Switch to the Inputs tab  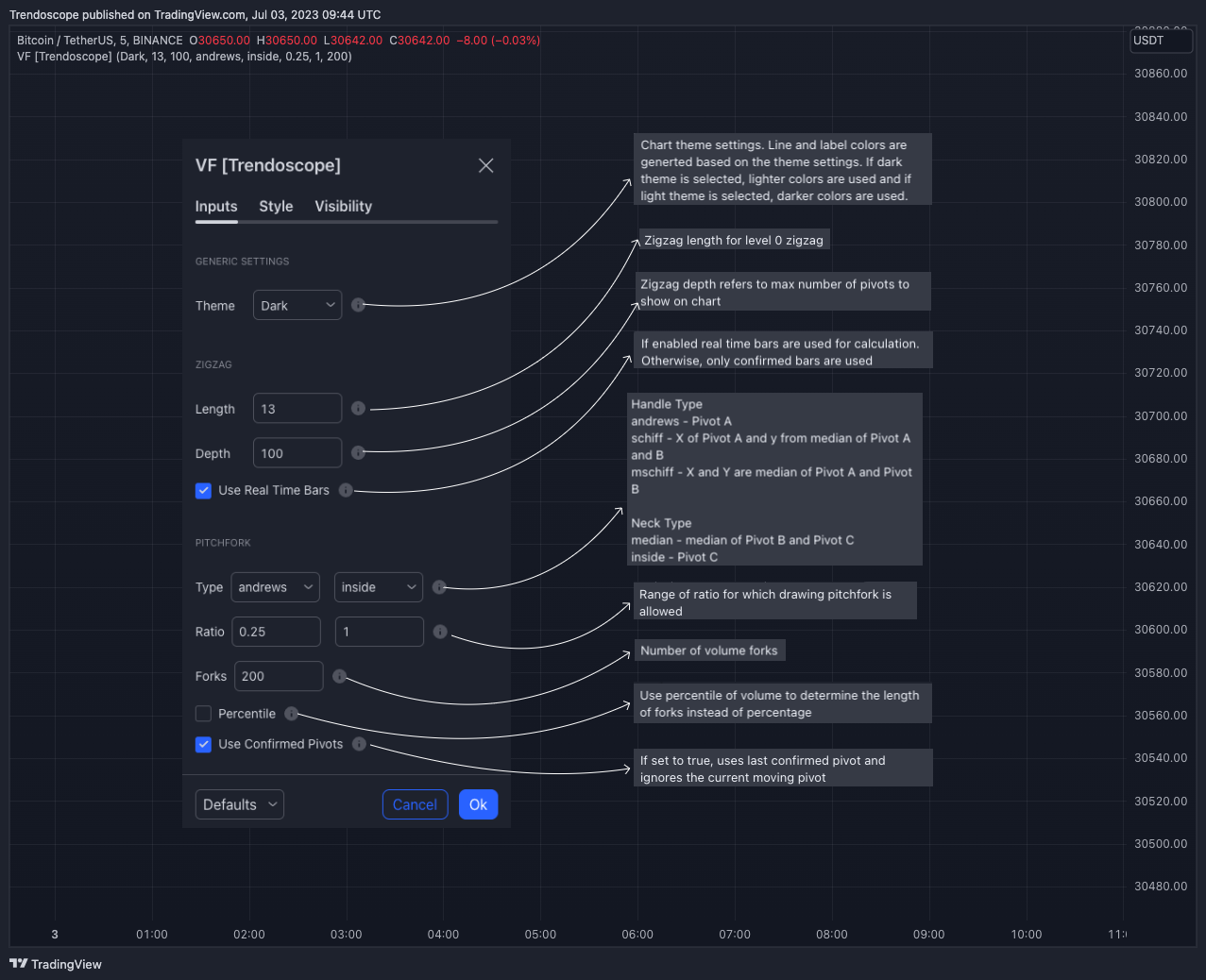click(216, 206)
